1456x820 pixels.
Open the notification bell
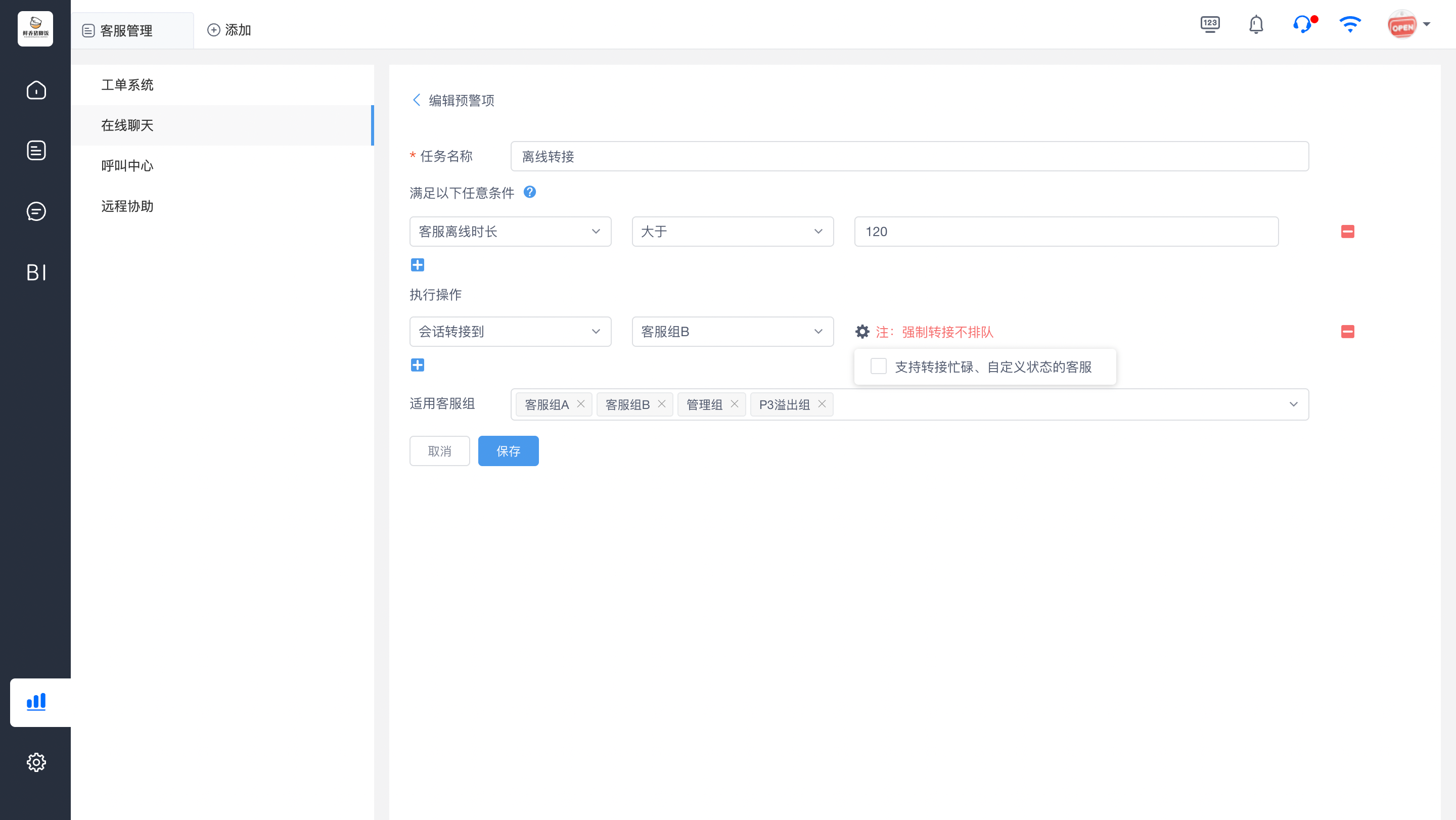pos(1256,25)
